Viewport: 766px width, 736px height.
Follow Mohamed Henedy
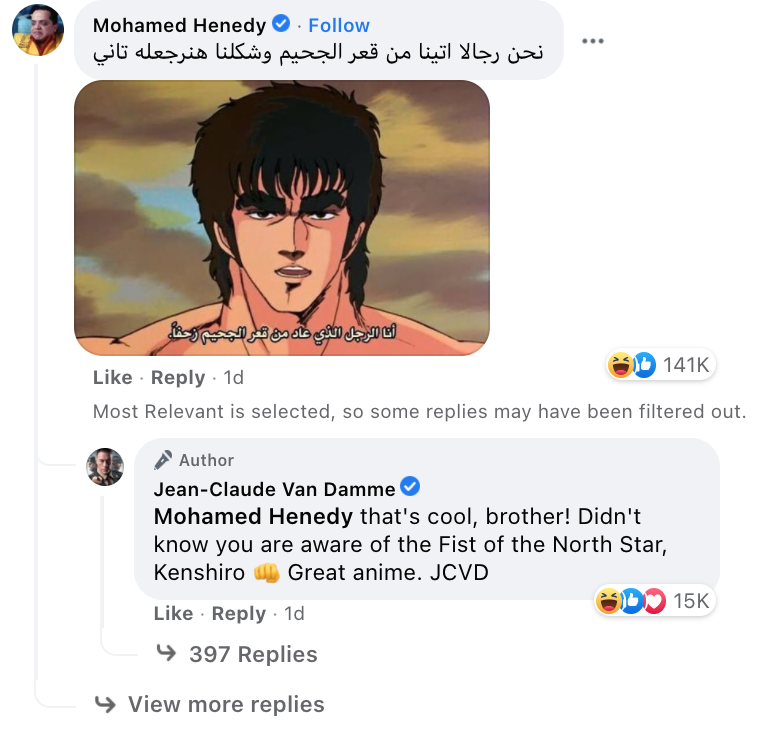(x=339, y=25)
